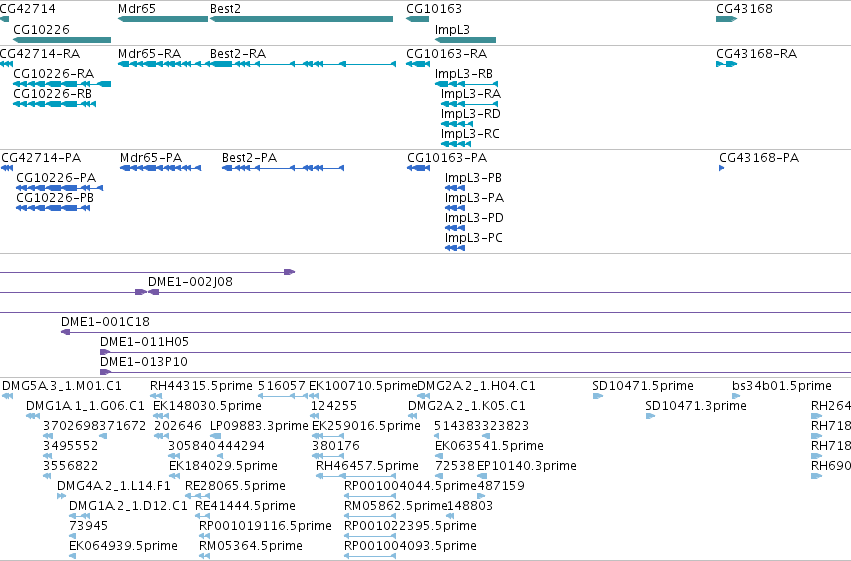Click the Best2-RA transcript label
Screen dimensions: 851x561
(x=238, y=54)
